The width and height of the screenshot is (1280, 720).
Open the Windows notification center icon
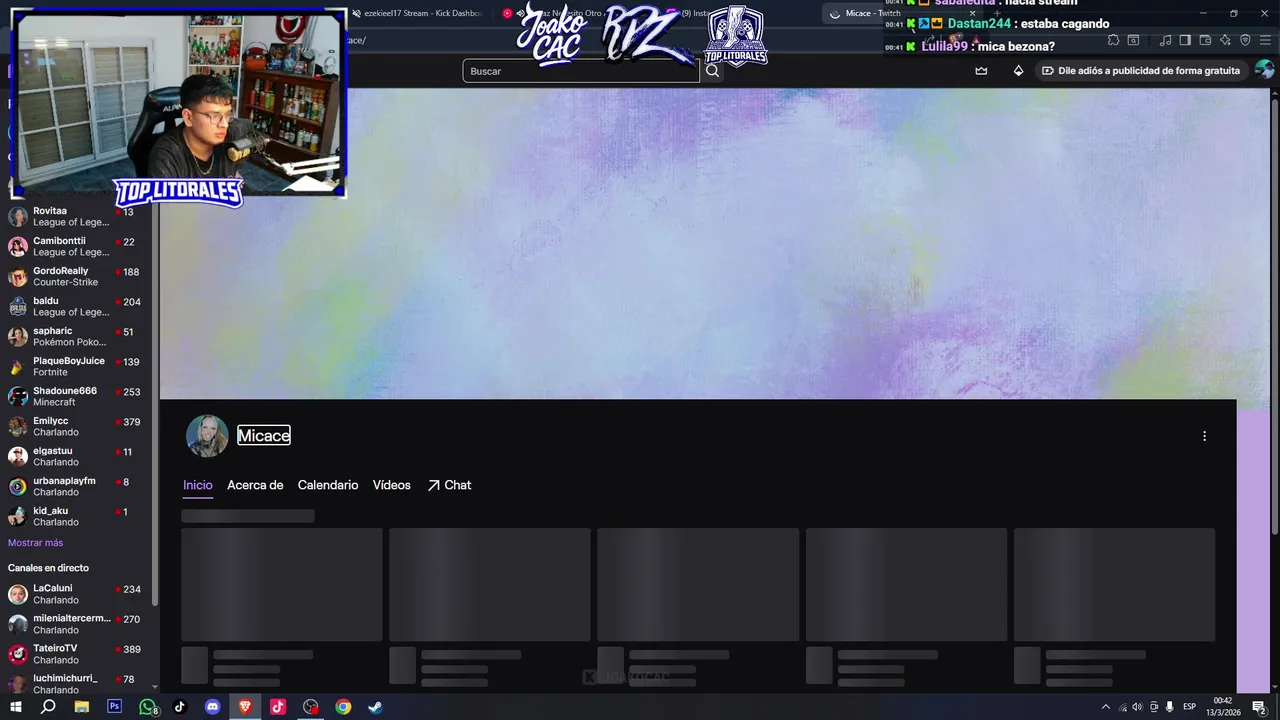tap(1259, 707)
